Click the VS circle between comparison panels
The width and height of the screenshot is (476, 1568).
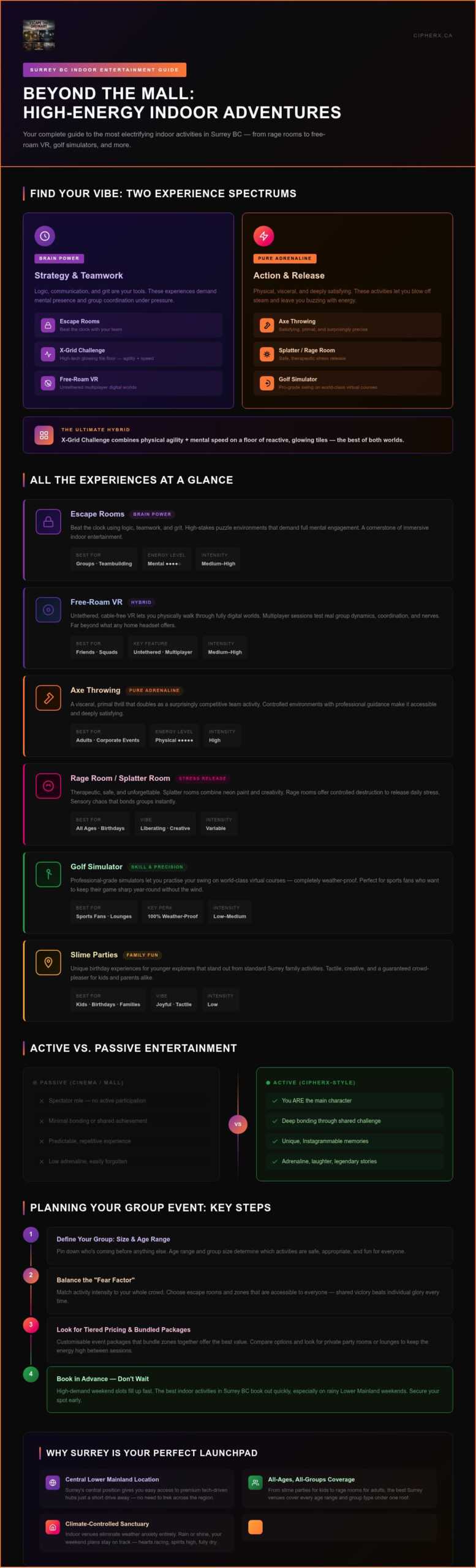coord(238,1124)
